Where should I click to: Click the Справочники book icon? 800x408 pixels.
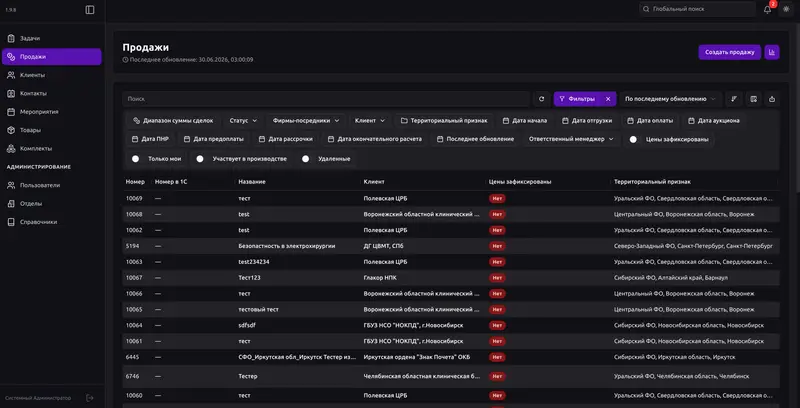pos(11,222)
